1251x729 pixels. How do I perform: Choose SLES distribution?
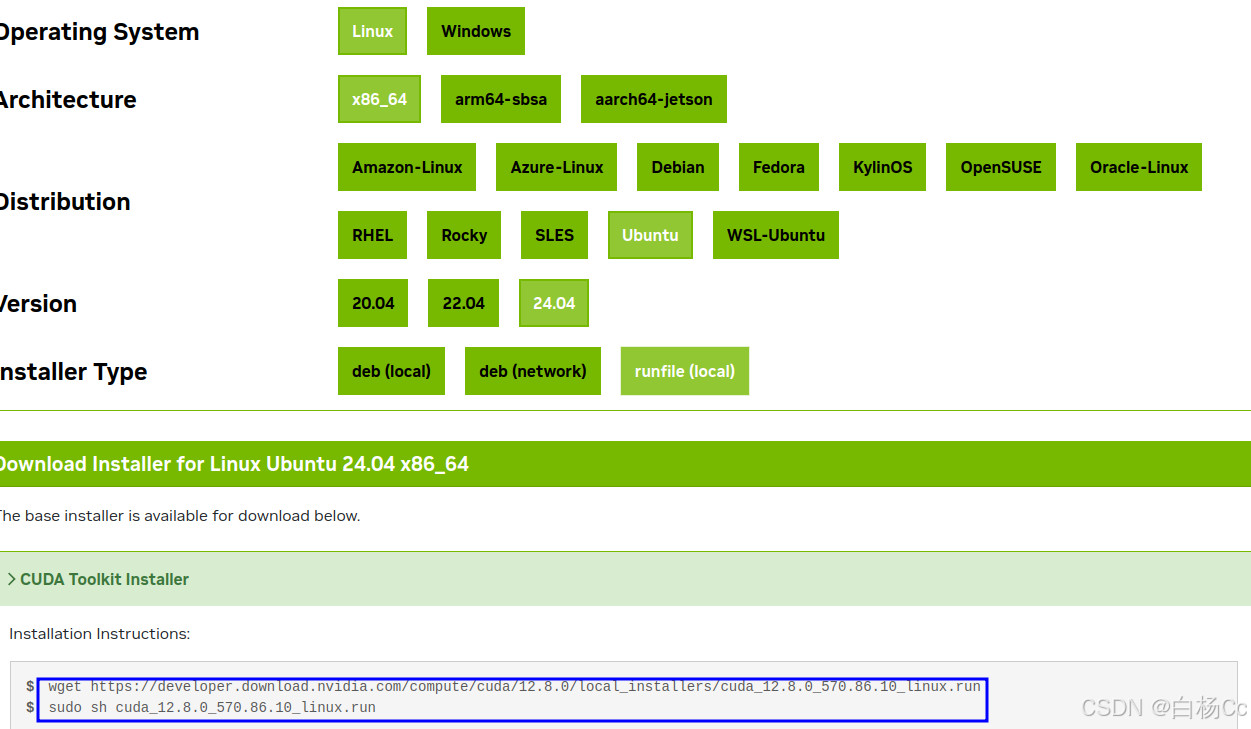(x=554, y=235)
